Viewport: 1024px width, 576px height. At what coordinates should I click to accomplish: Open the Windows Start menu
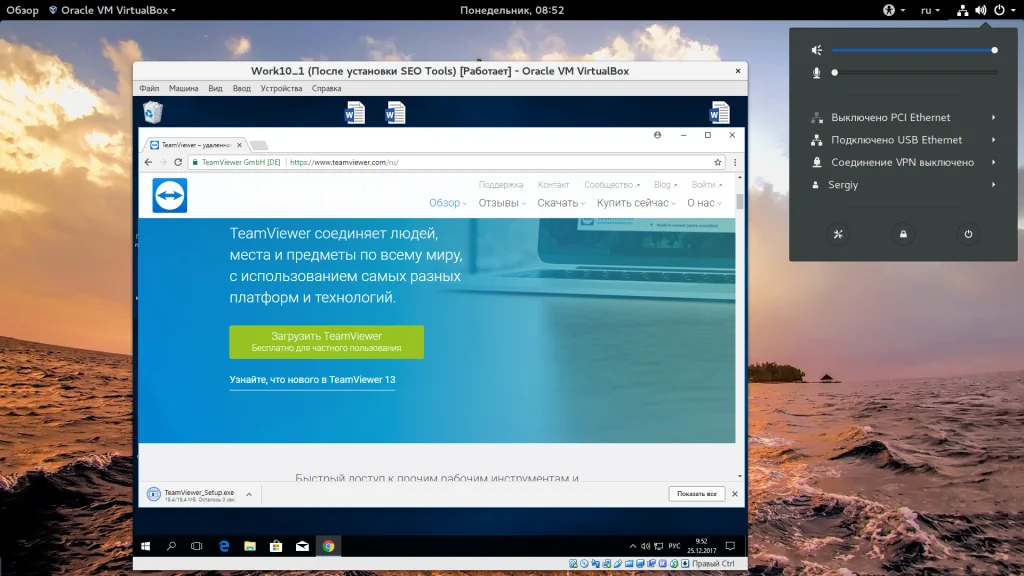coord(146,546)
